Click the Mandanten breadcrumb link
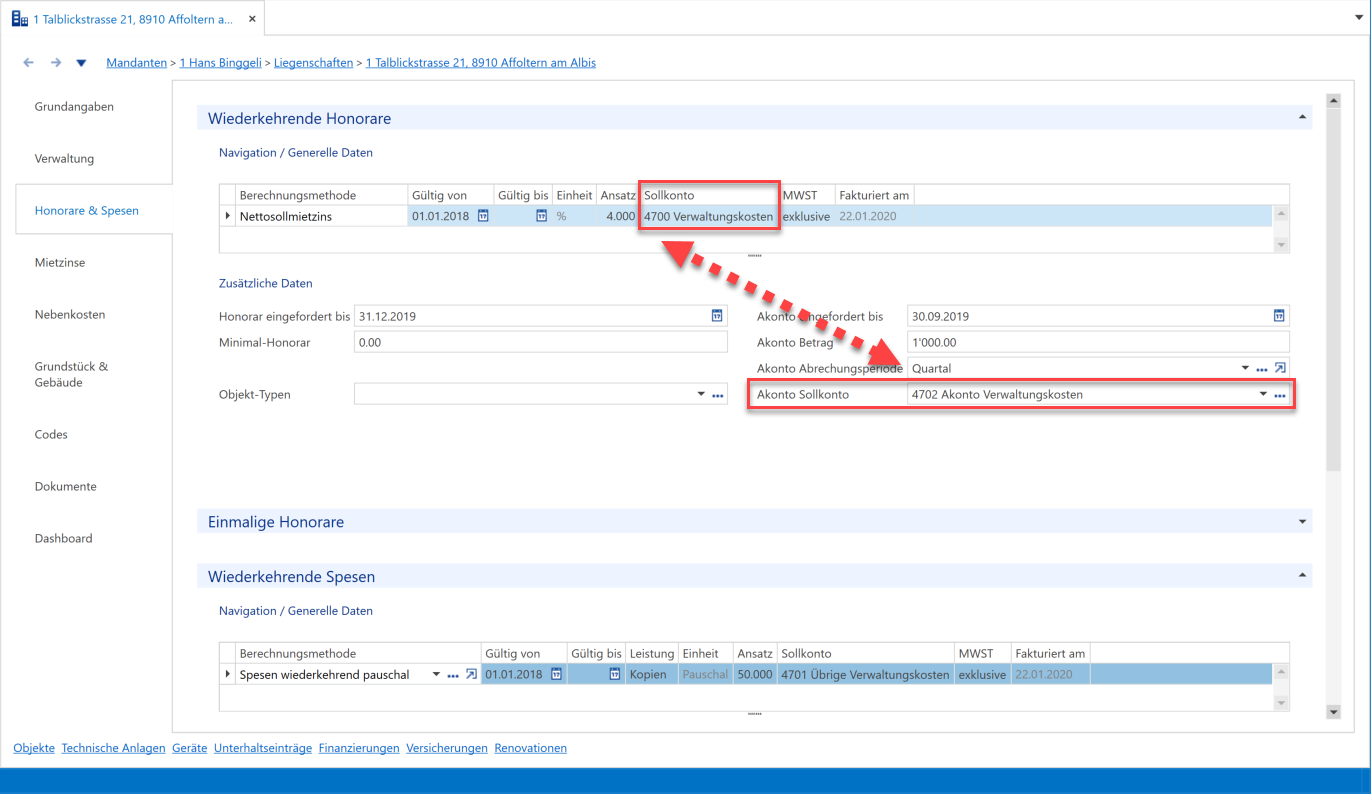The image size is (1371, 794). click(x=137, y=63)
